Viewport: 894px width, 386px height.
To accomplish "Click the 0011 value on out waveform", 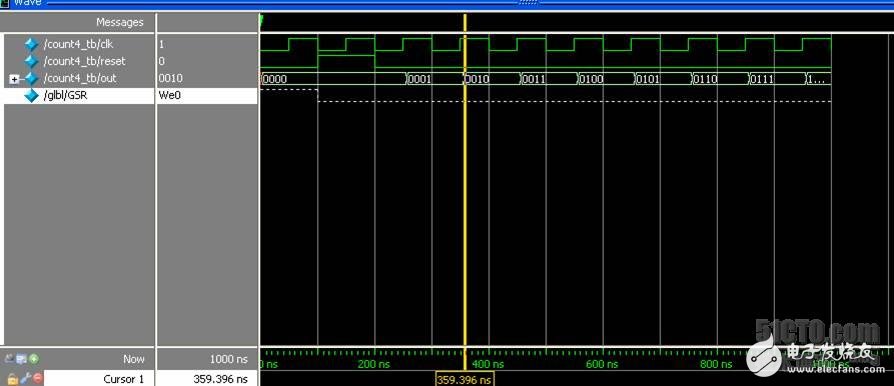I will (534, 79).
